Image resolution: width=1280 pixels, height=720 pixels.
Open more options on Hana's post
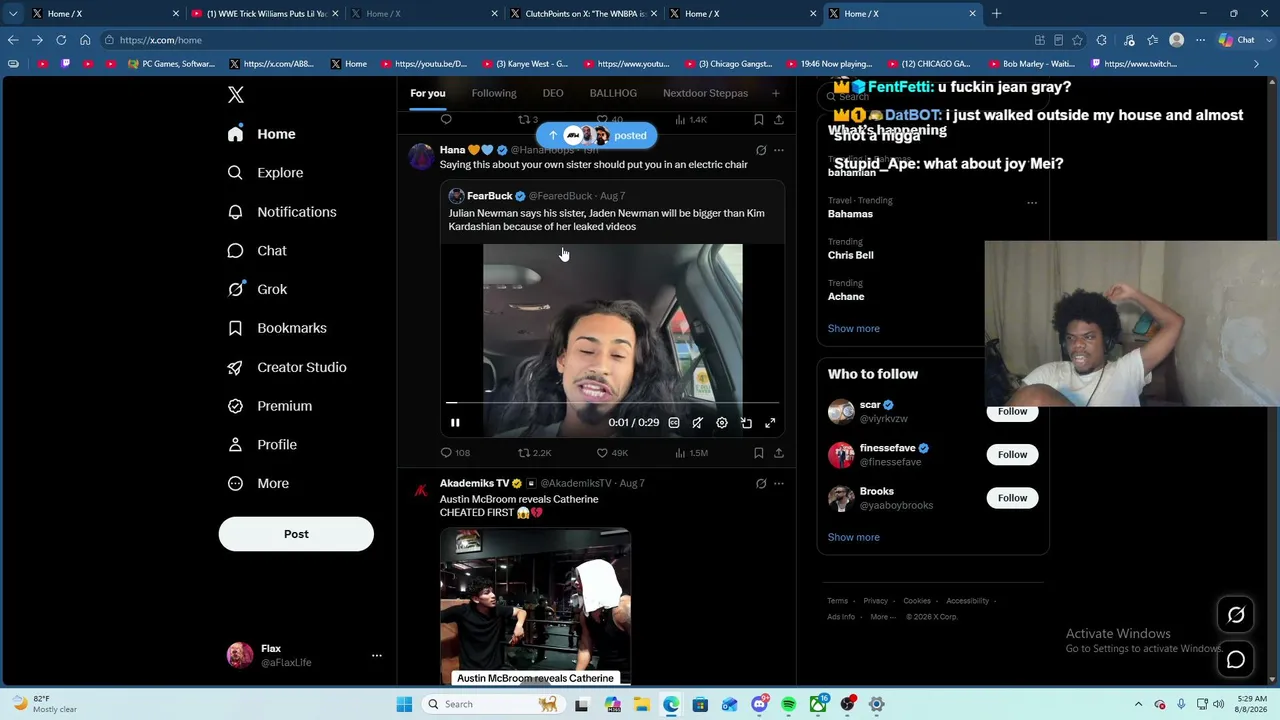(x=779, y=151)
